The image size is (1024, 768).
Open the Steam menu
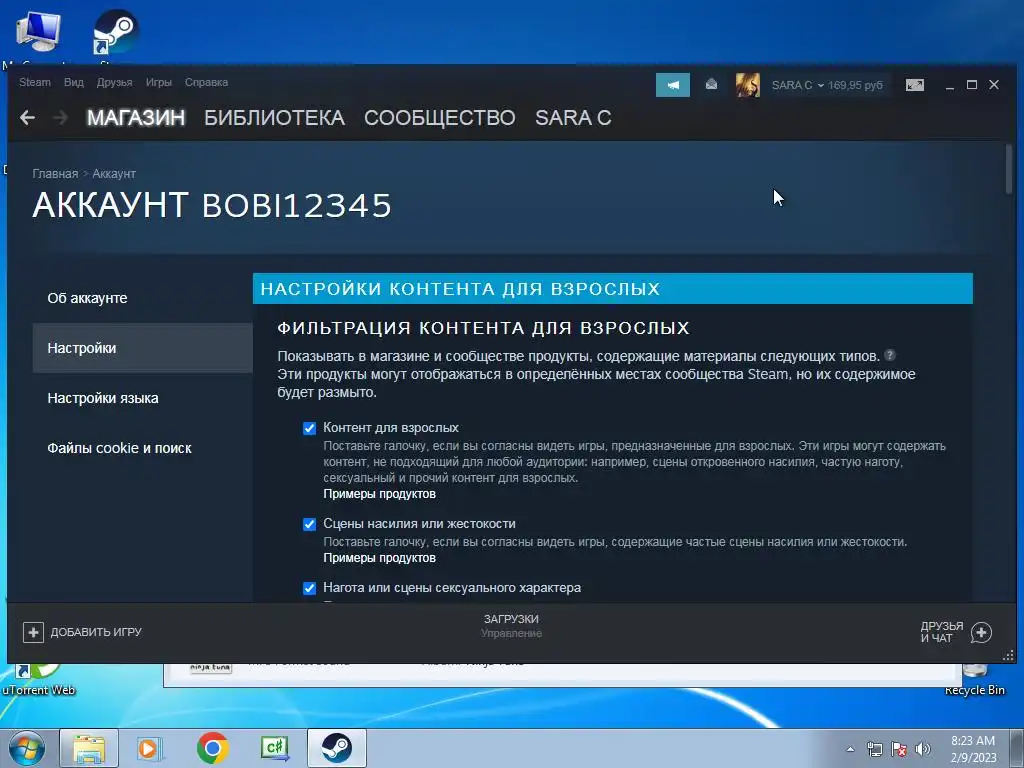coord(35,82)
